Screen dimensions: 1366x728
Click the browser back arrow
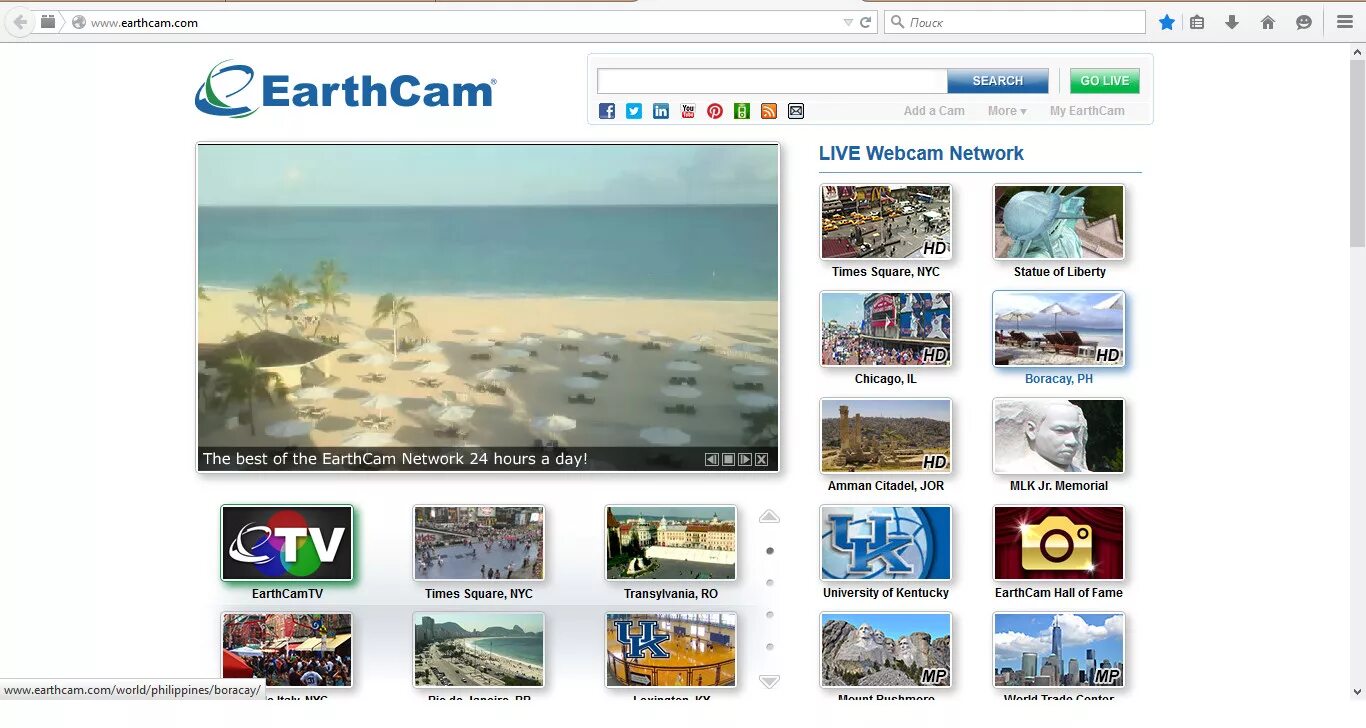pos(20,22)
